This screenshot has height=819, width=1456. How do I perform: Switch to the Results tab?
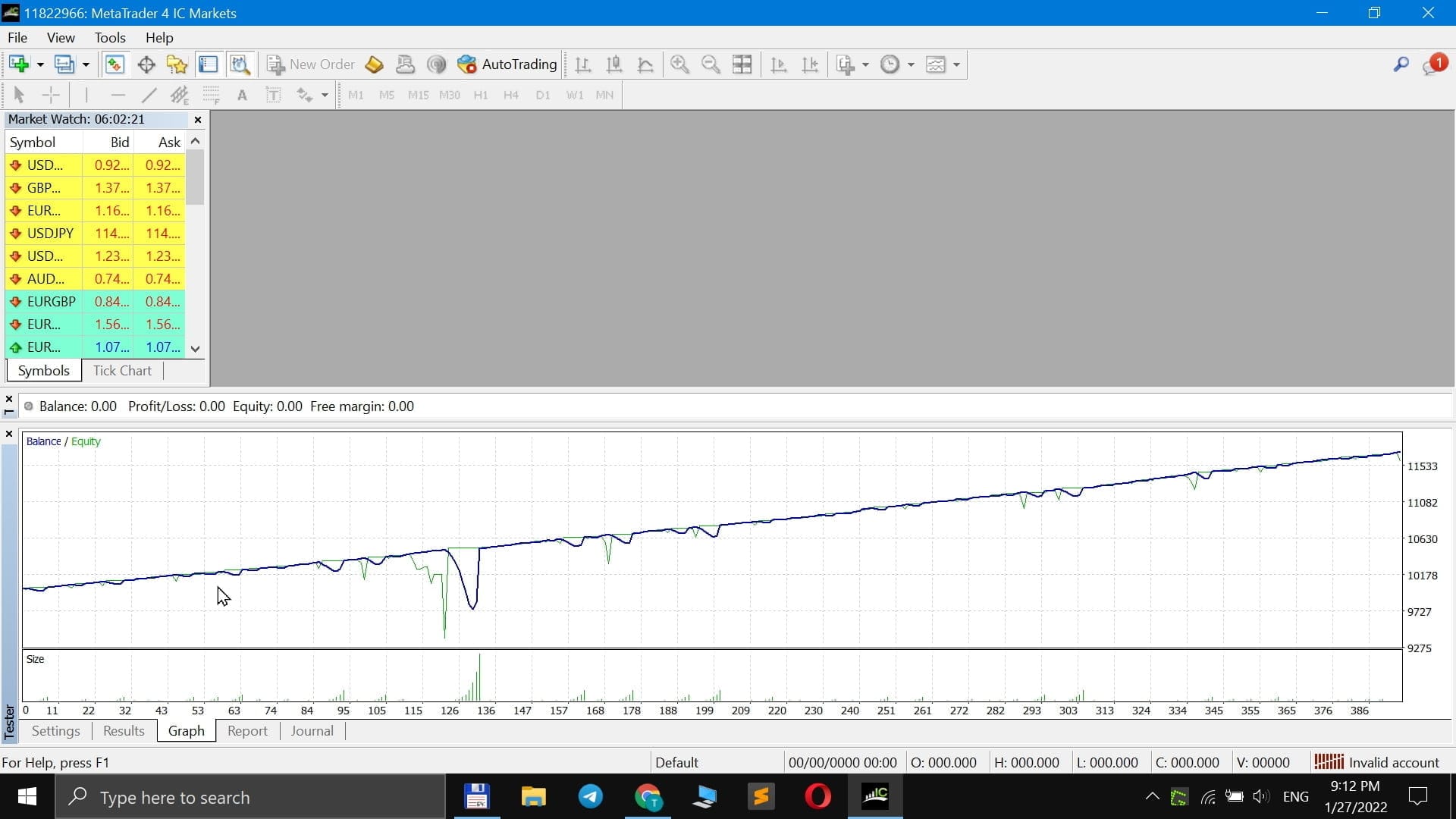pyautogui.click(x=124, y=731)
